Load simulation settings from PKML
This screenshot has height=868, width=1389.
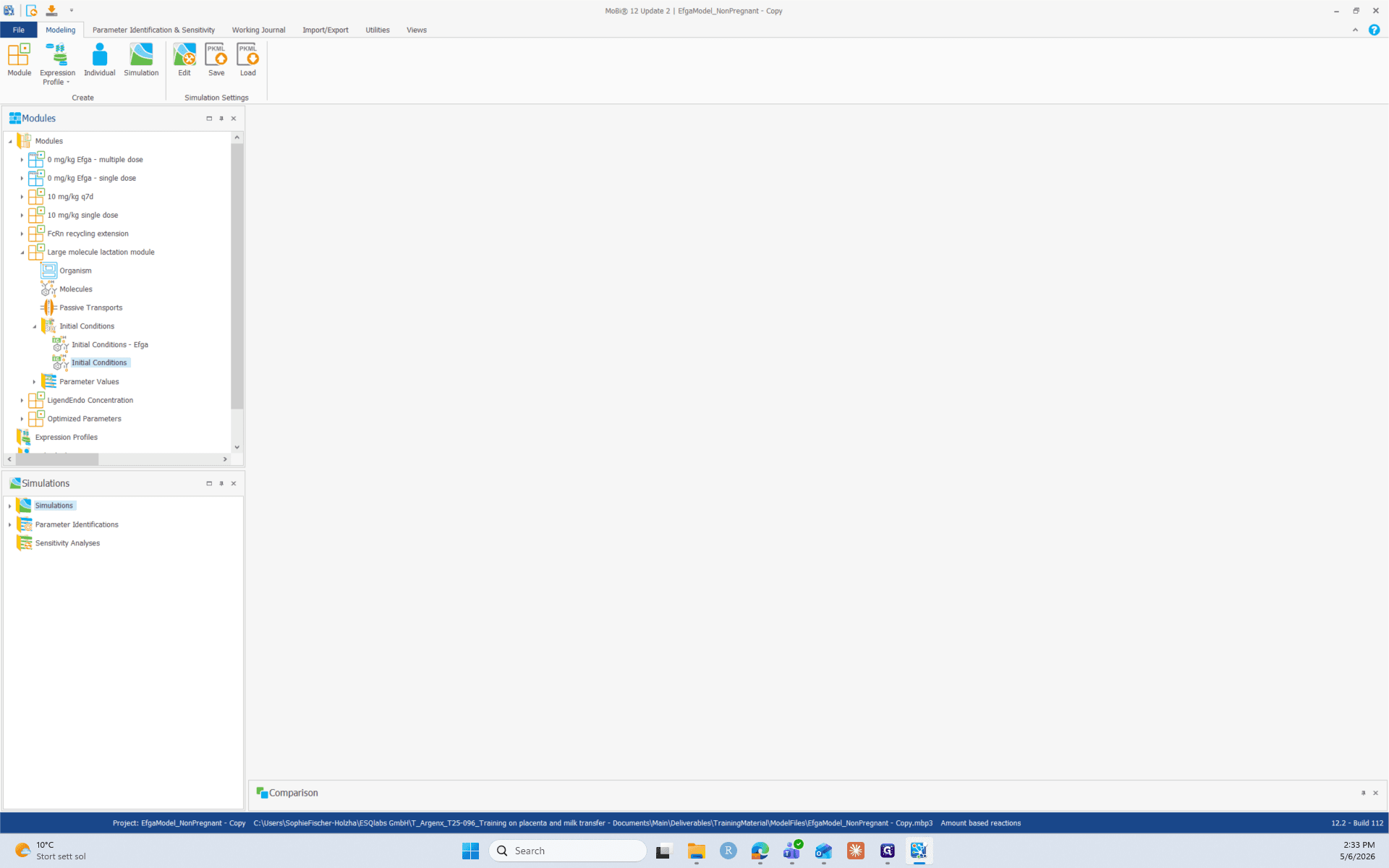(248, 60)
